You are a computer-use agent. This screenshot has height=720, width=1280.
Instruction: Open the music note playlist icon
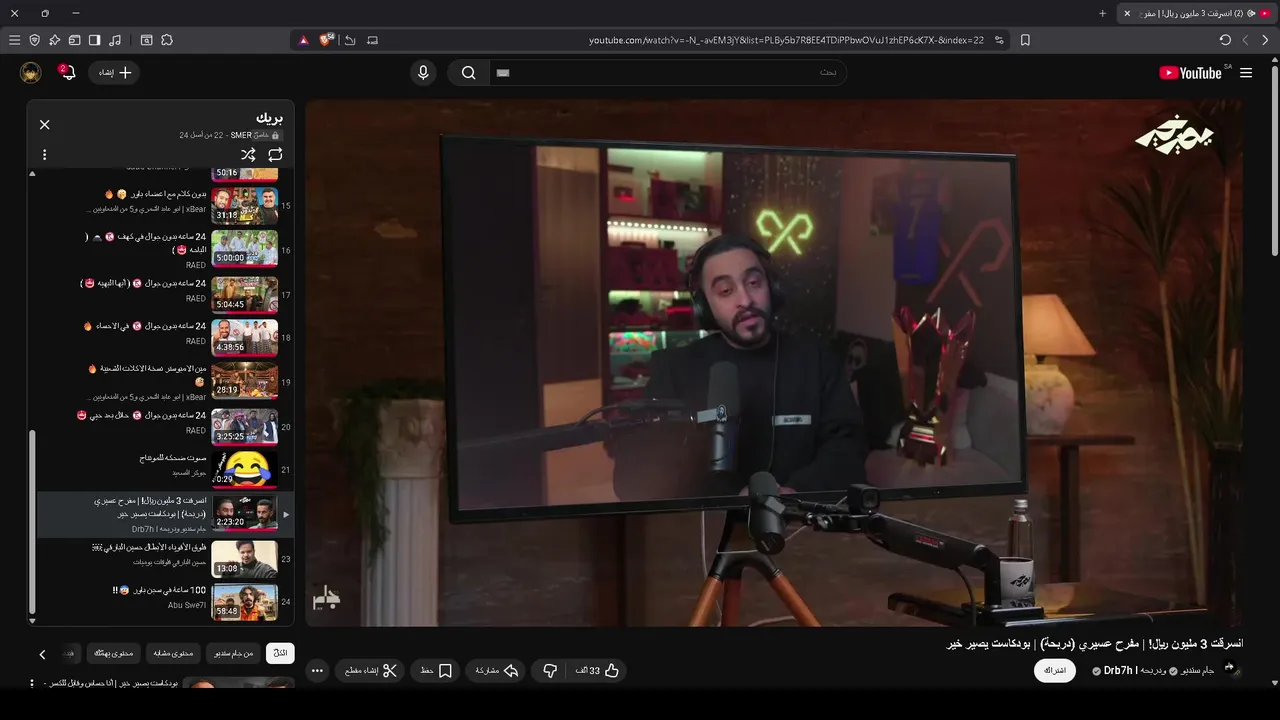tap(115, 40)
